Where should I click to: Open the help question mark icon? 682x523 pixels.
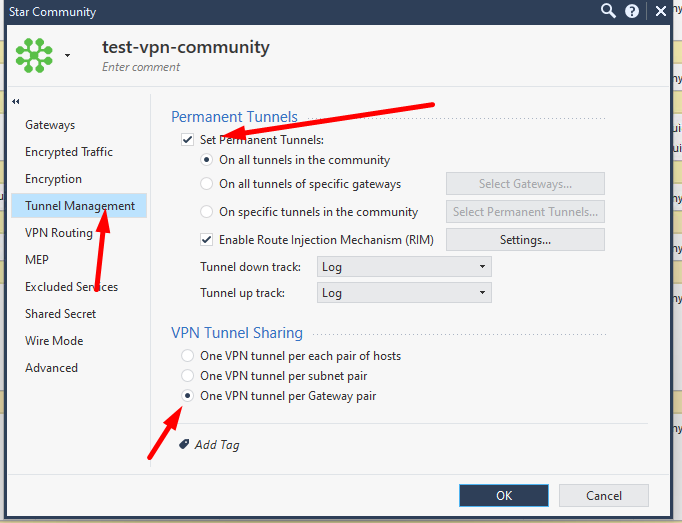(632, 11)
